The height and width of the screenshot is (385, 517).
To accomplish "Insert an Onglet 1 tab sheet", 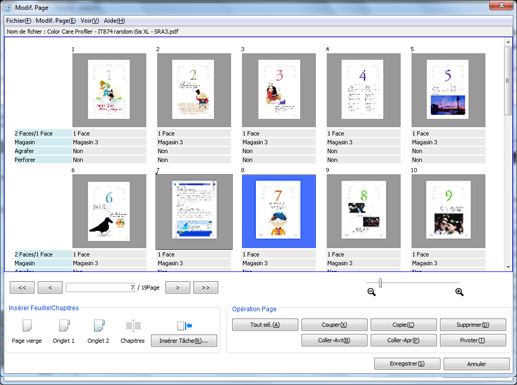I will 64,326.
